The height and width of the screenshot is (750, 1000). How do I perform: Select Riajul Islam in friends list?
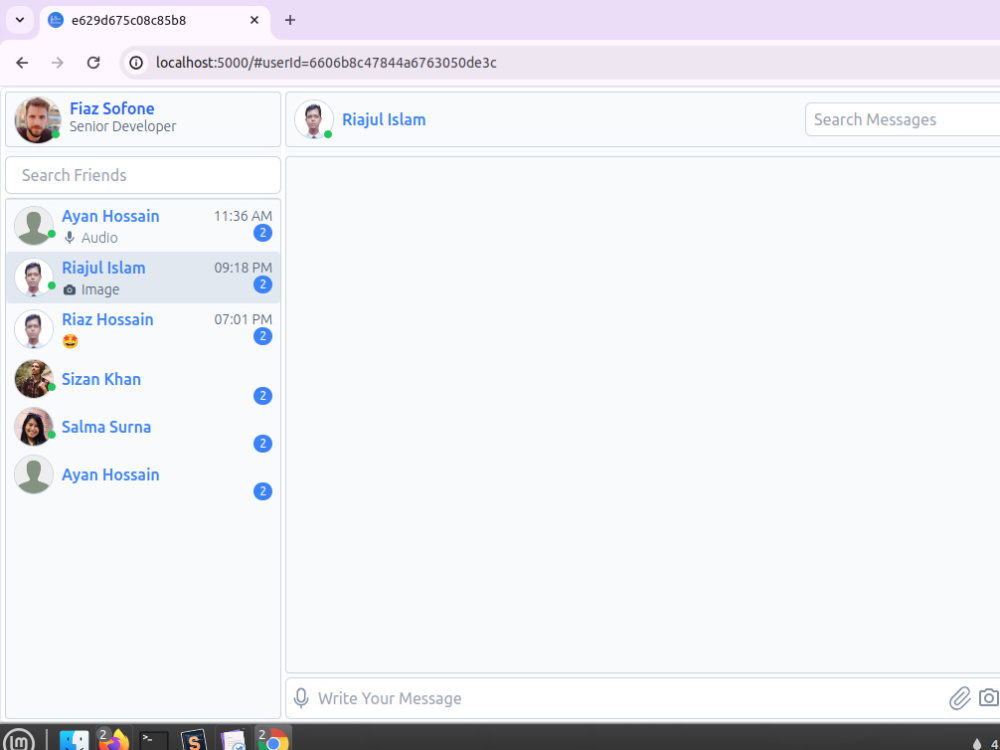143,277
